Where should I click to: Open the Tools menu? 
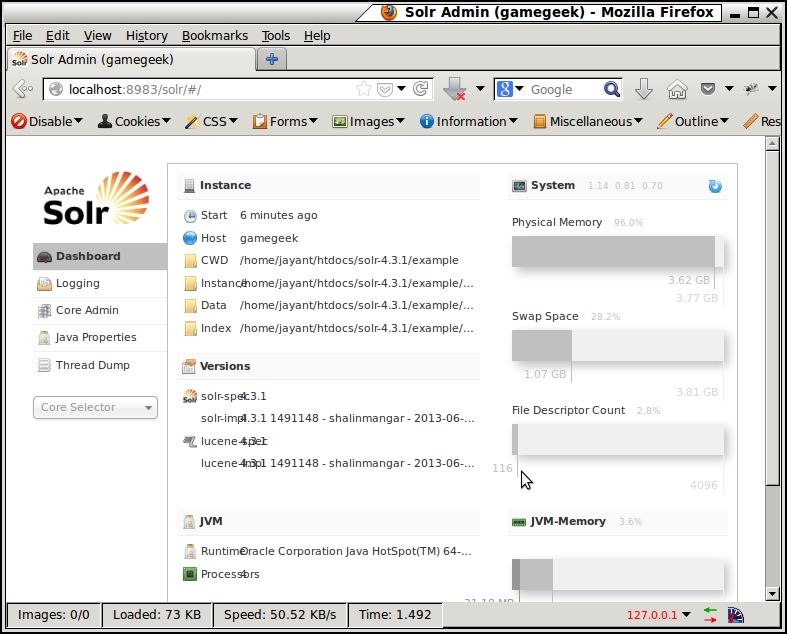pos(276,36)
